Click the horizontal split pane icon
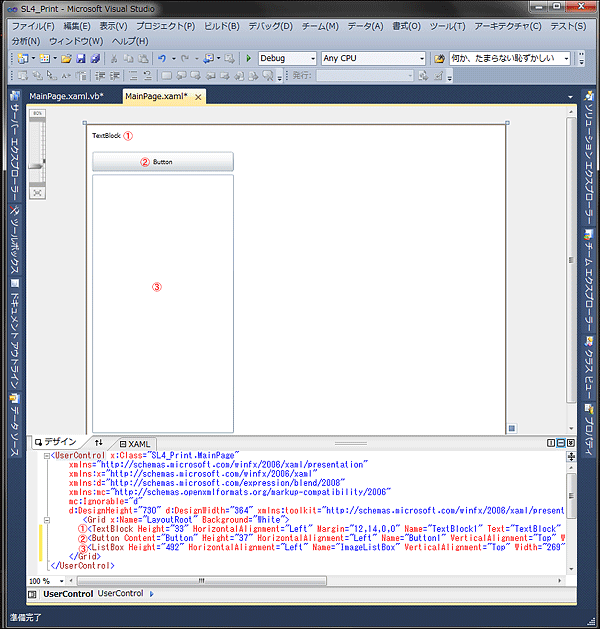Image resolution: width=600 pixels, height=629 pixels. [x=560, y=442]
